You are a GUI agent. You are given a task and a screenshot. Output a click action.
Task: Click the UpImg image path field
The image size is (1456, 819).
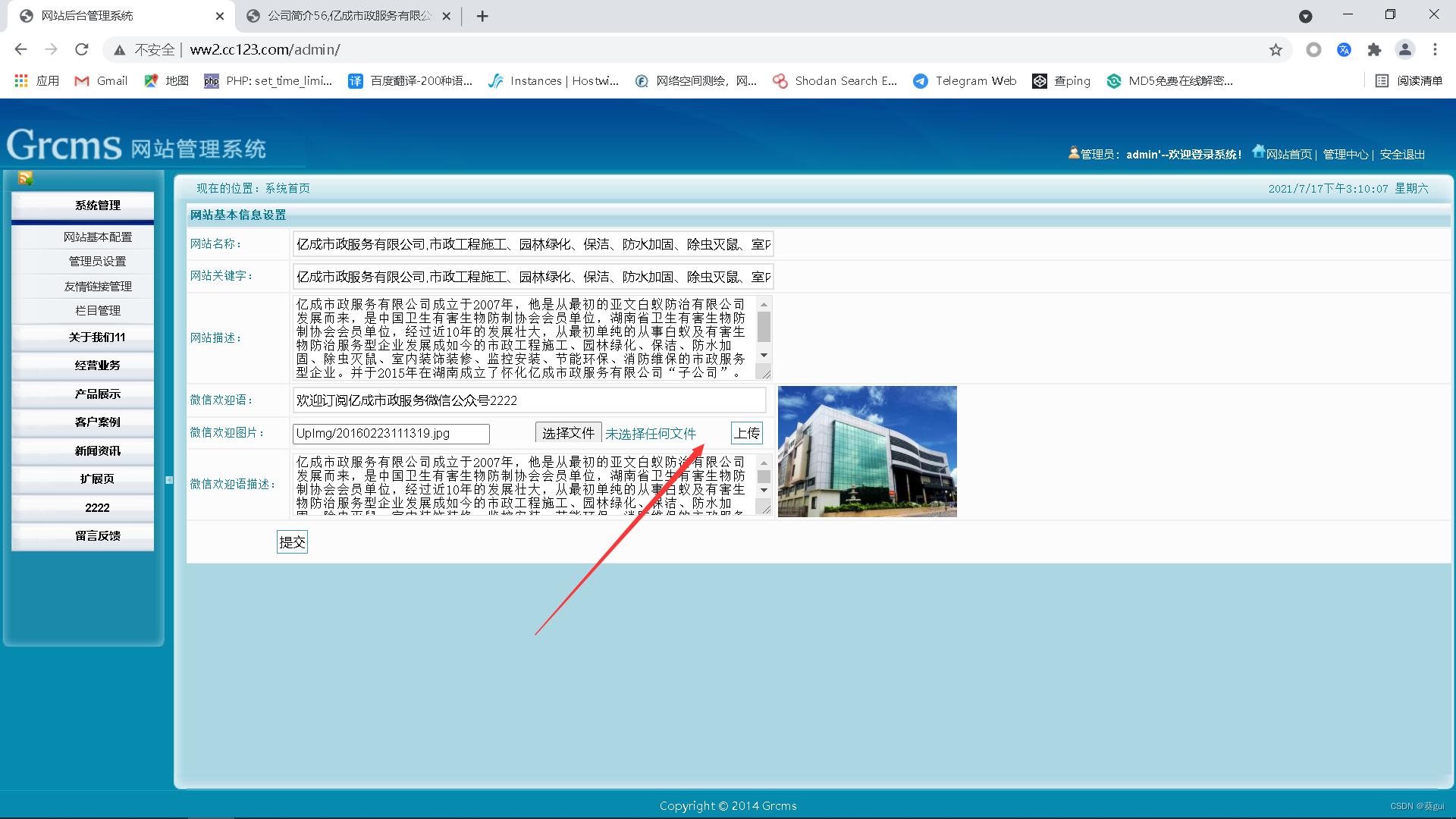coord(391,434)
